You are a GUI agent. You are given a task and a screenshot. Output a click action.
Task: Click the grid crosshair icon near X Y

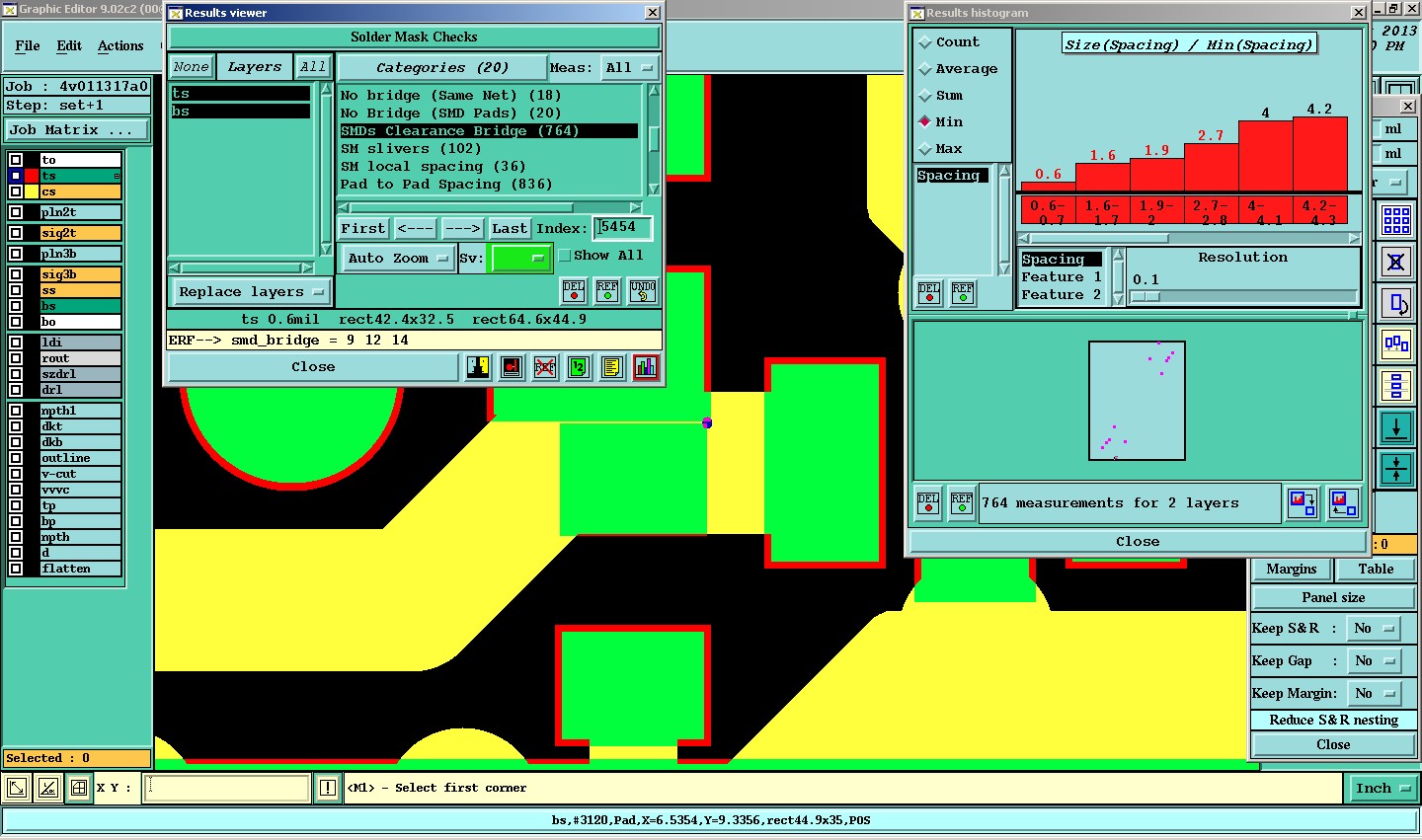coord(79,788)
